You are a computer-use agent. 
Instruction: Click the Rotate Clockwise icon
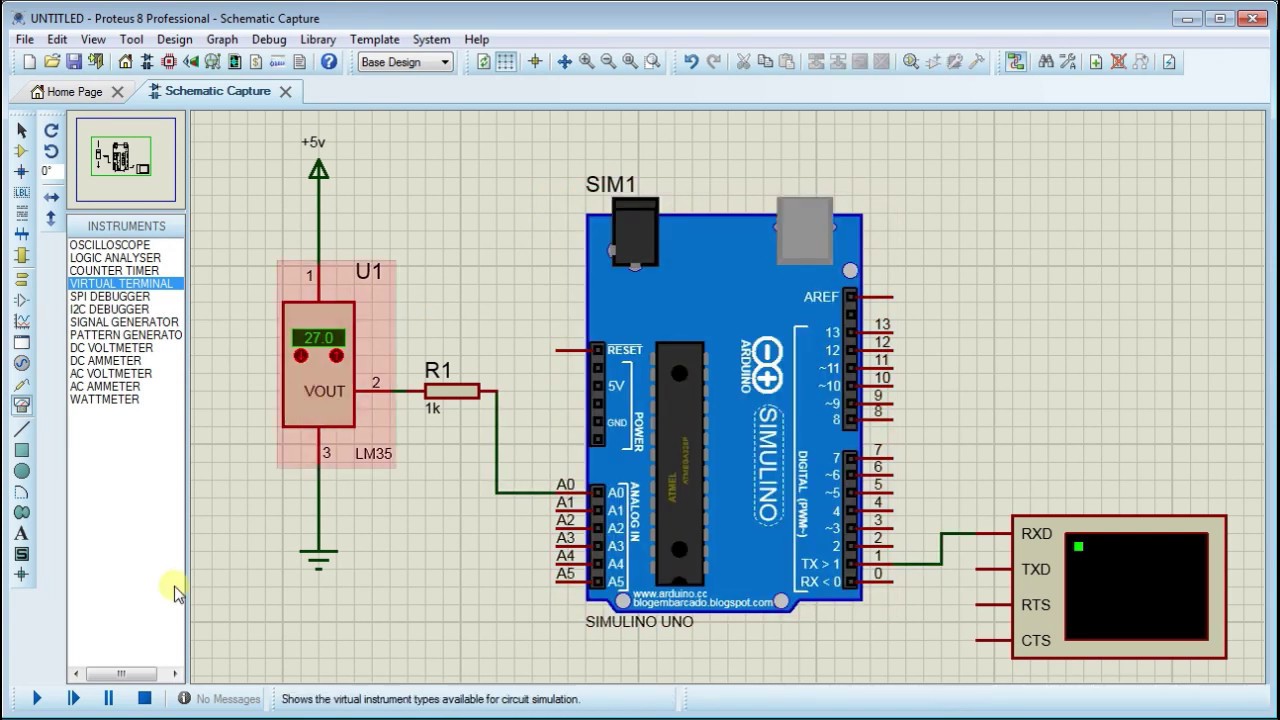tap(51, 130)
